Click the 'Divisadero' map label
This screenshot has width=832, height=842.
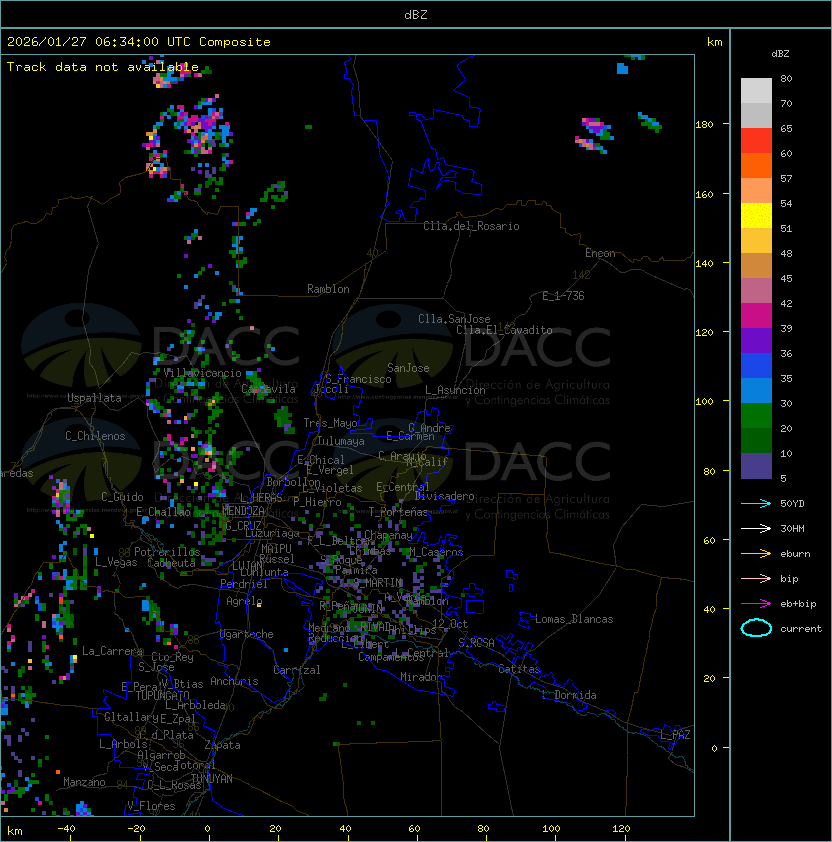tap(445, 496)
